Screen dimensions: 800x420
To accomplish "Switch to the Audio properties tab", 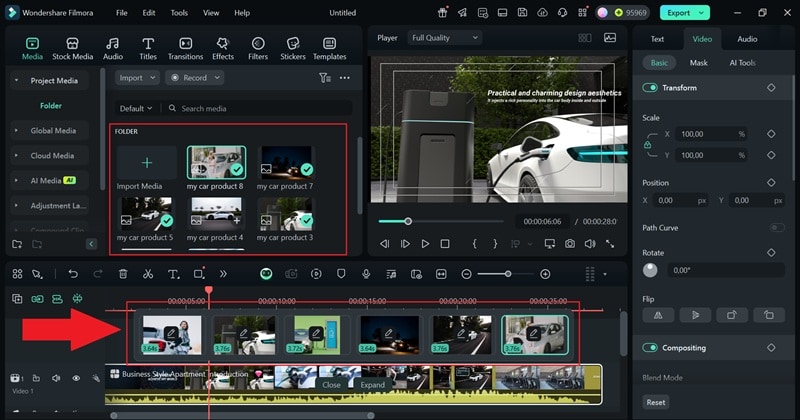I will pos(747,39).
